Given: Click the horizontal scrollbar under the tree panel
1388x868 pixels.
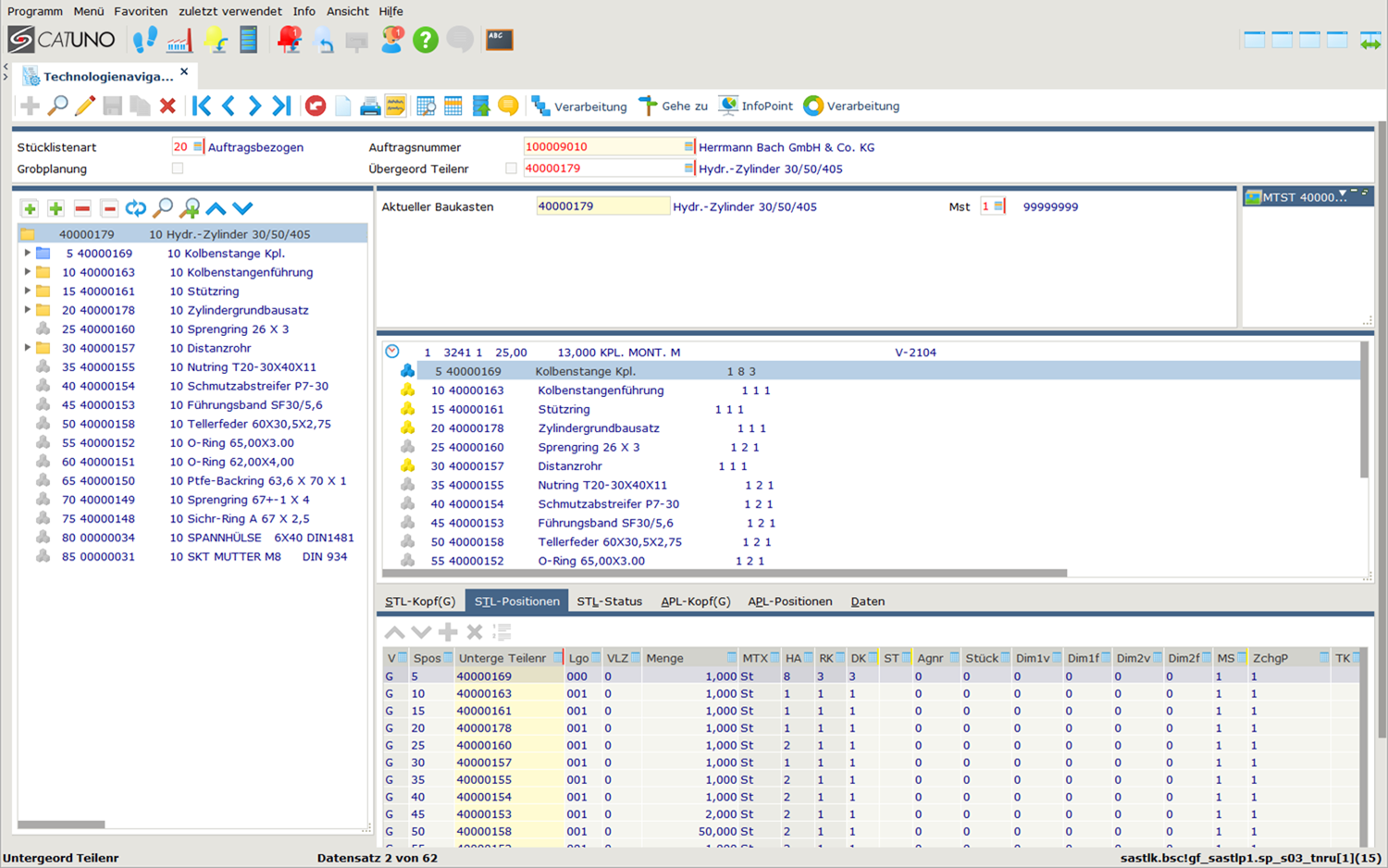Looking at the screenshot, I should click(x=61, y=824).
